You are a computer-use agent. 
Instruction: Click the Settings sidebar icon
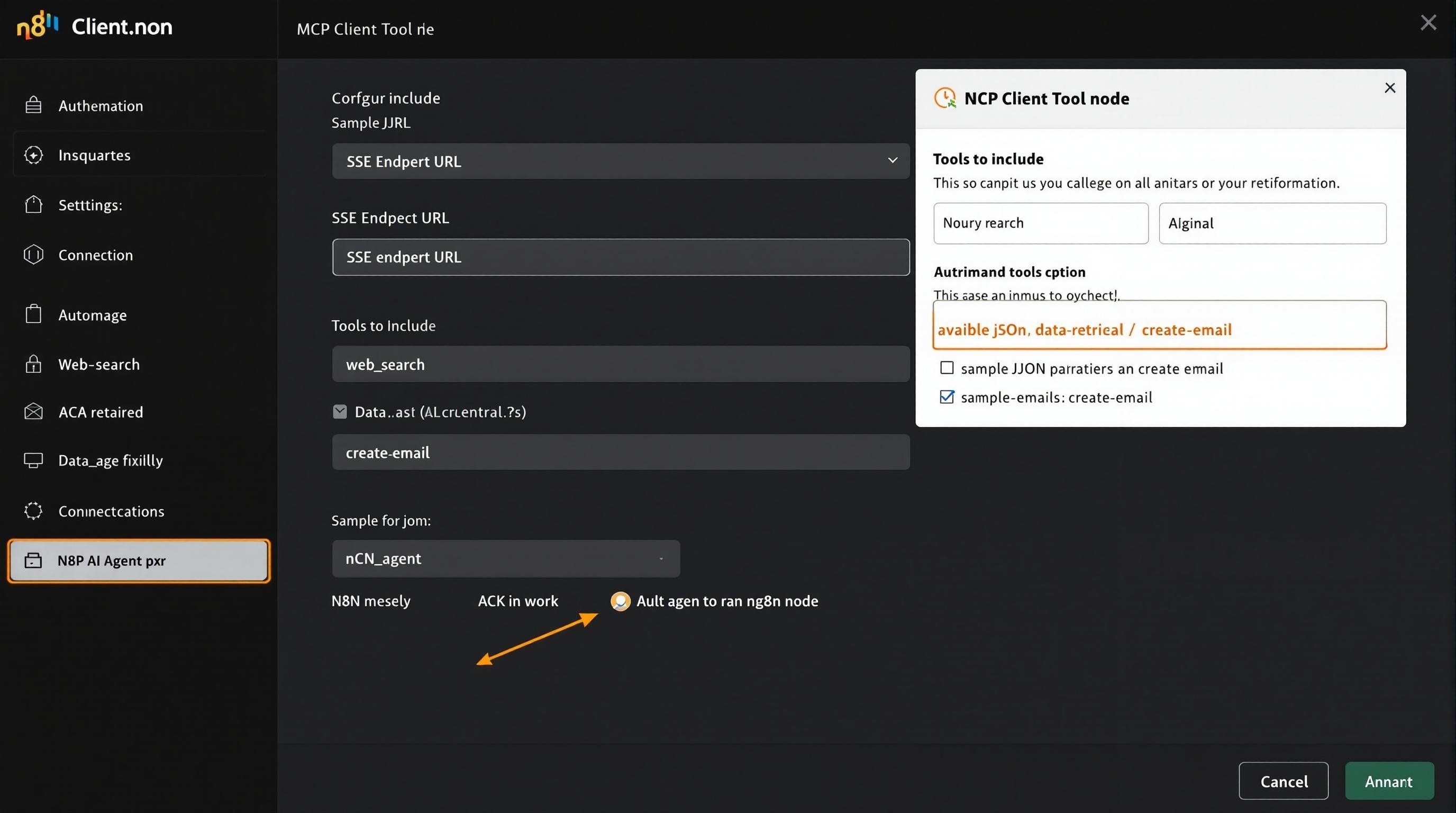(x=33, y=204)
